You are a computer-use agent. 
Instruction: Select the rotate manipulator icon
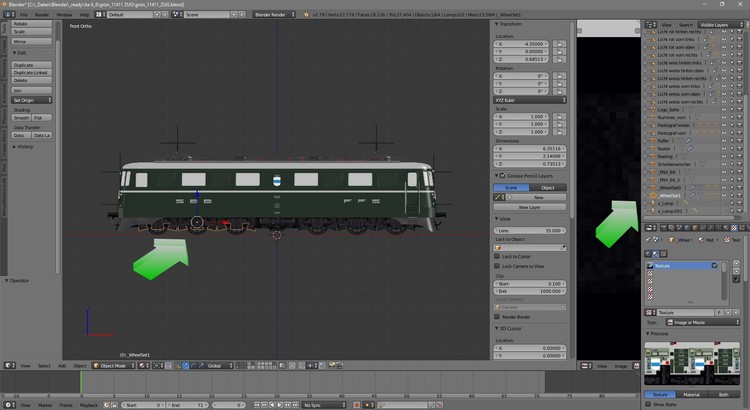[x=193, y=366]
